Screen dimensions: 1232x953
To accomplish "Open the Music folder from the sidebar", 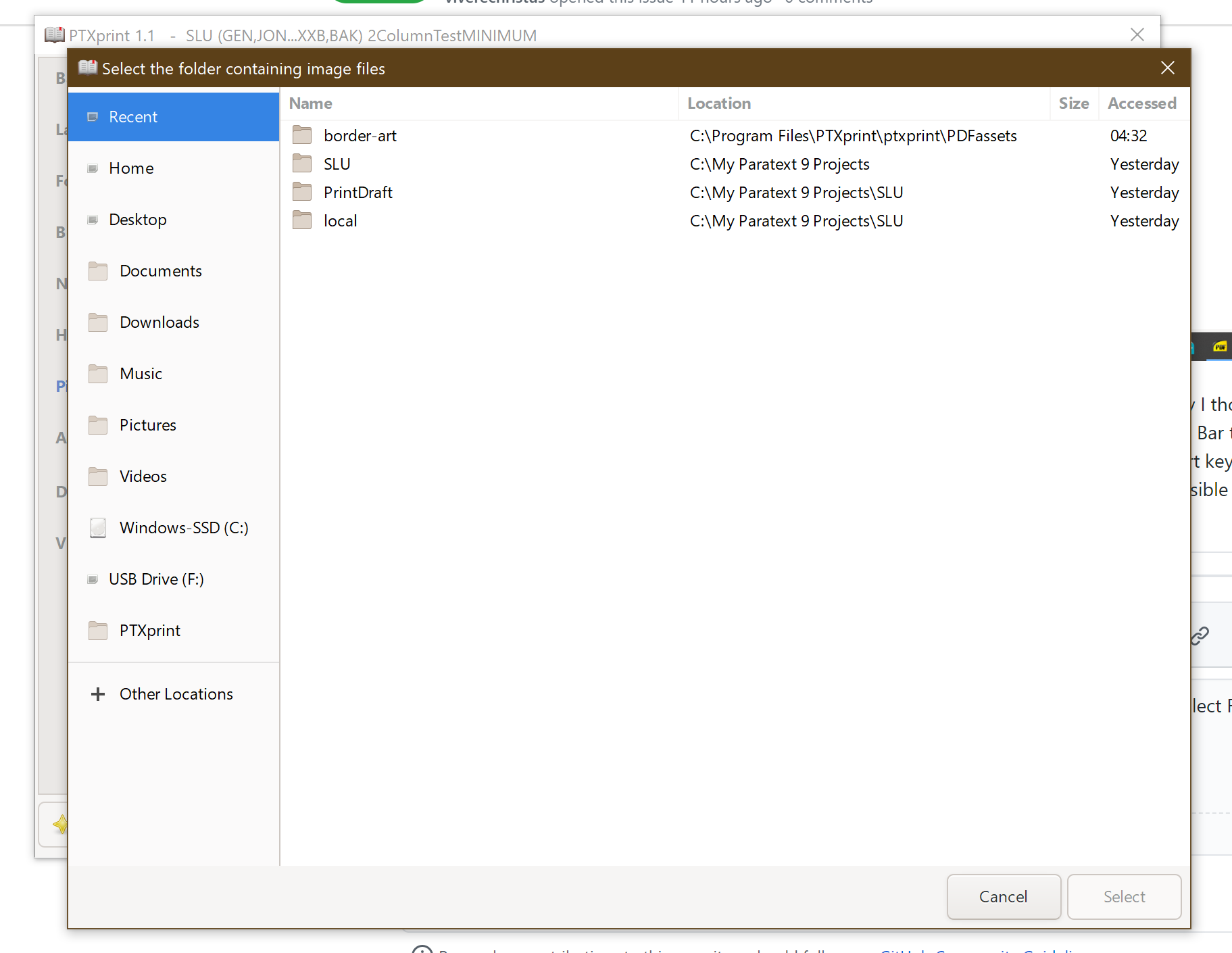I will (141, 373).
